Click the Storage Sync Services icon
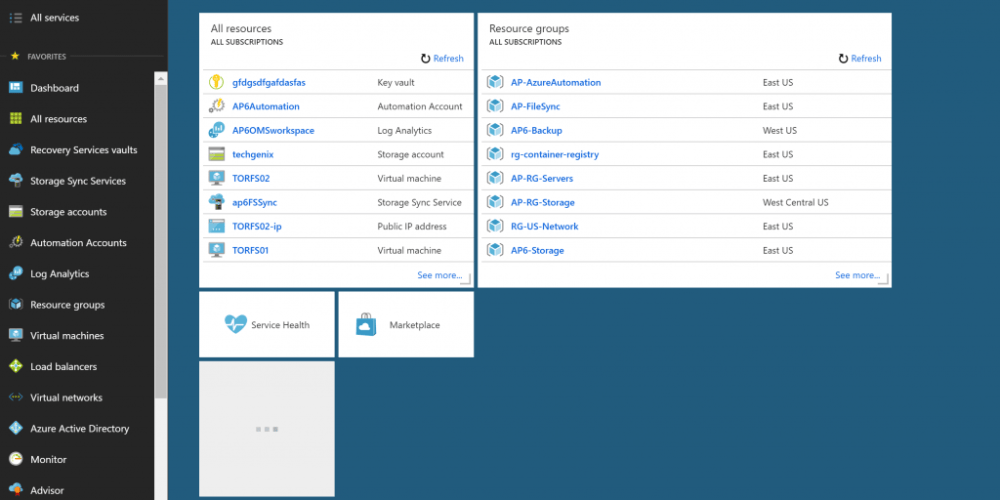Image resolution: width=1000 pixels, height=500 pixels. 16,180
